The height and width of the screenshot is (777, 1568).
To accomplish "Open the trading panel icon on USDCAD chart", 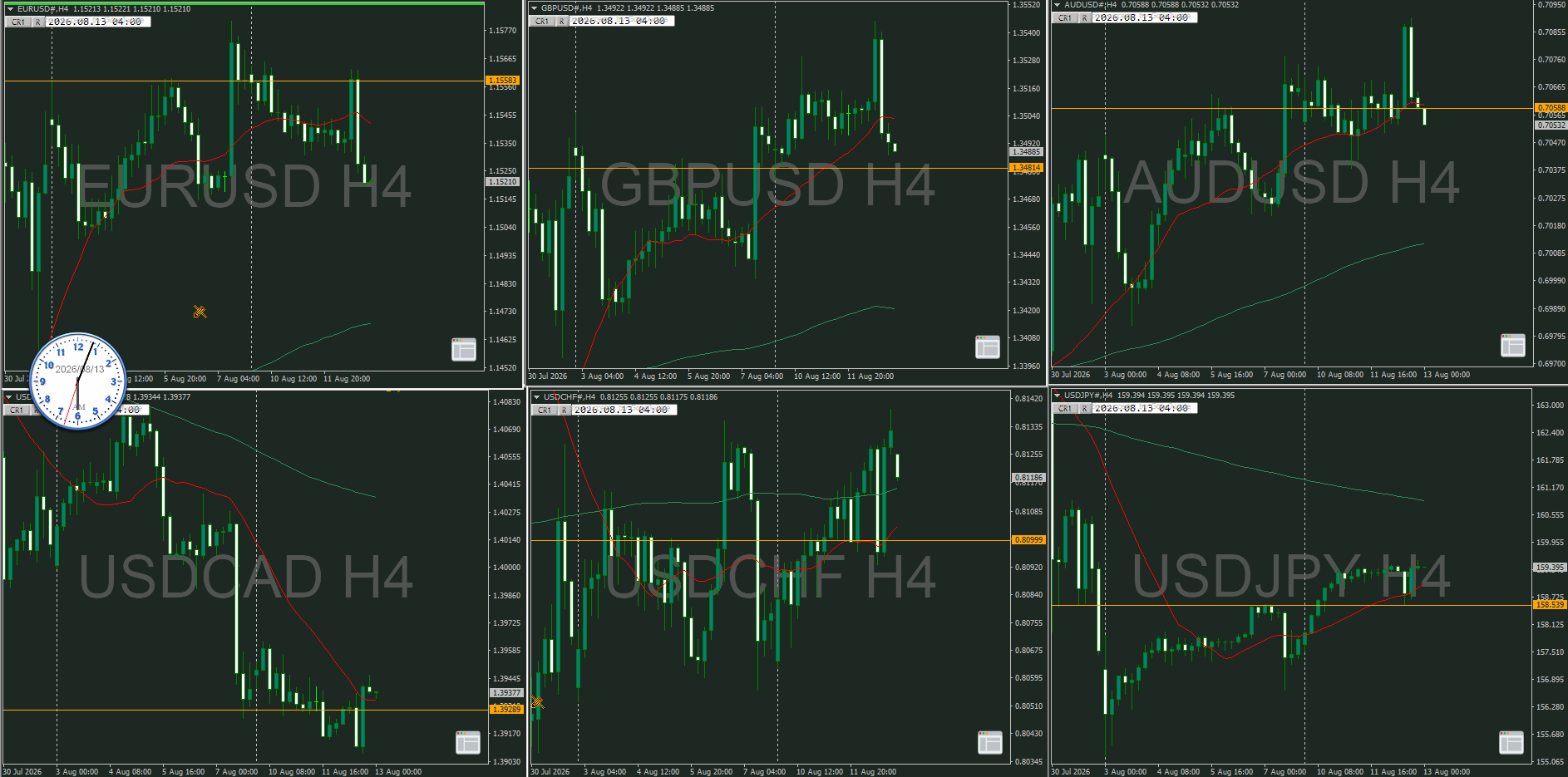I will click(468, 742).
